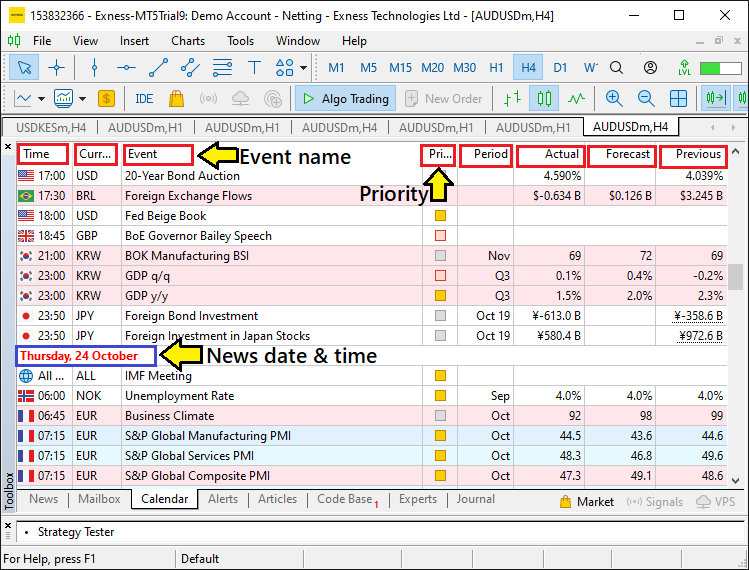Click priority marker for BOK Manufacturing BSI

(440, 256)
